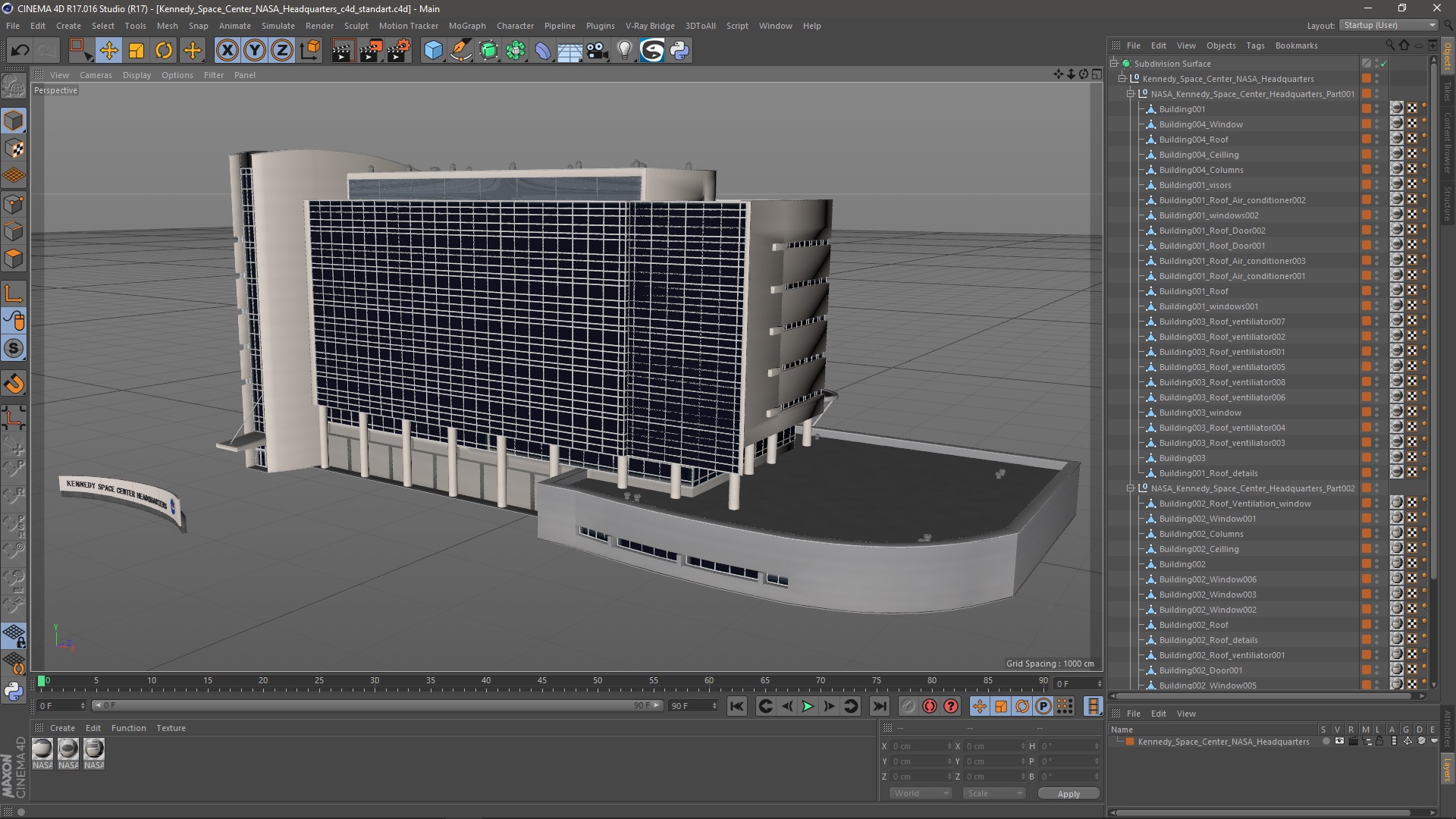The width and height of the screenshot is (1456, 819).
Task: Switch to Texture mode
Action: point(14,149)
